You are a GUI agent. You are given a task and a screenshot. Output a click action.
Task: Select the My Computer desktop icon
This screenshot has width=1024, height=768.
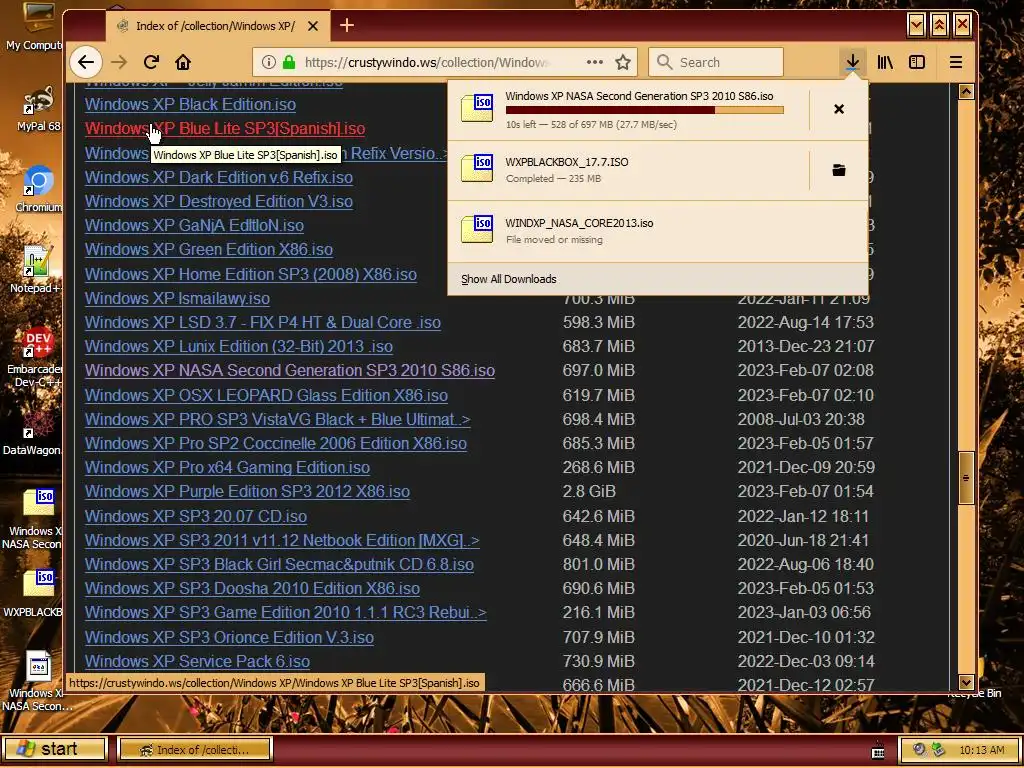click(x=36, y=29)
